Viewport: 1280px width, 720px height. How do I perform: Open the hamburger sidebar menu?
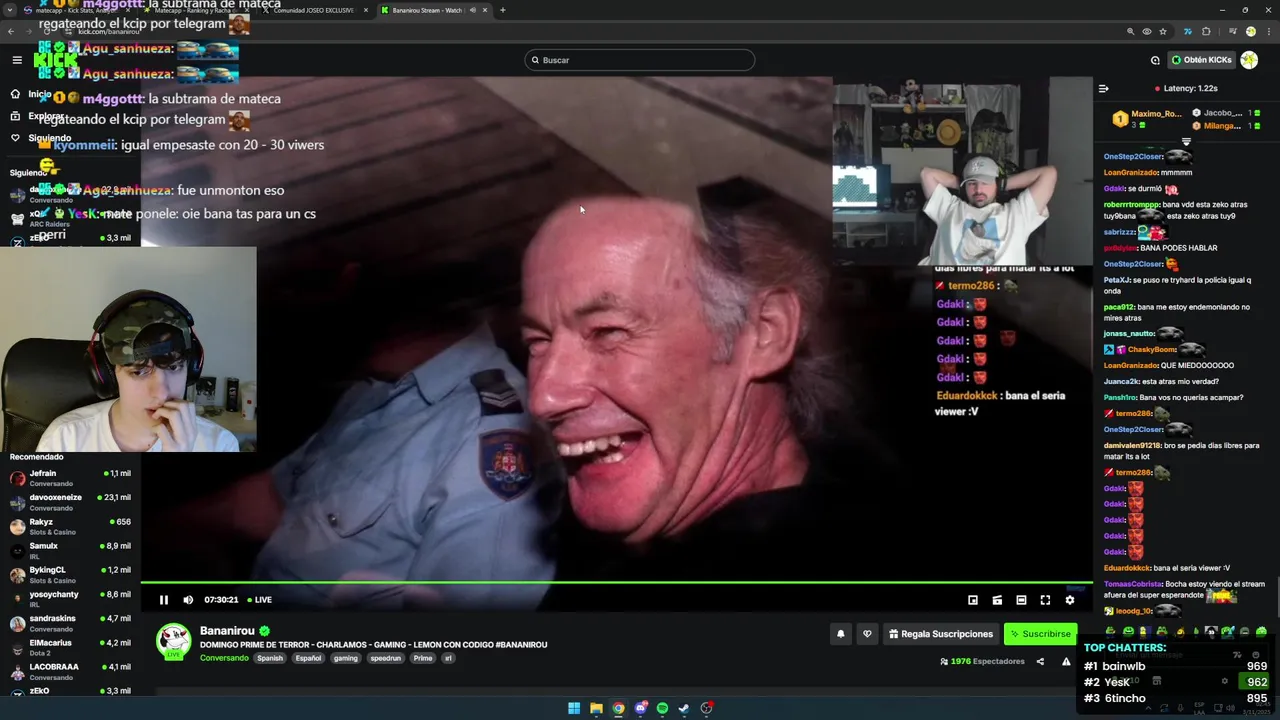(17, 60)
